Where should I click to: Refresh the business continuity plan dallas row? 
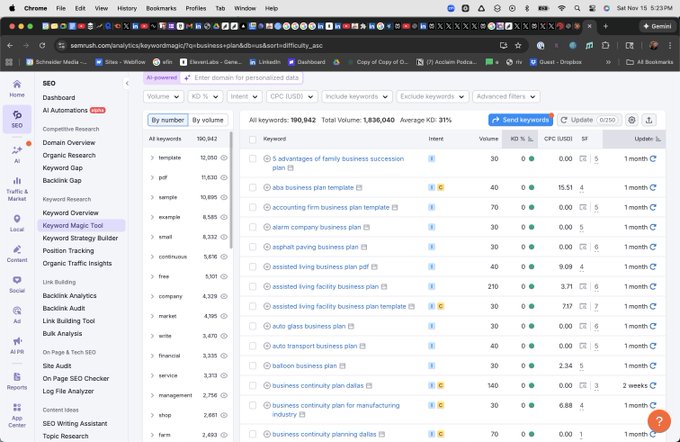653,385
